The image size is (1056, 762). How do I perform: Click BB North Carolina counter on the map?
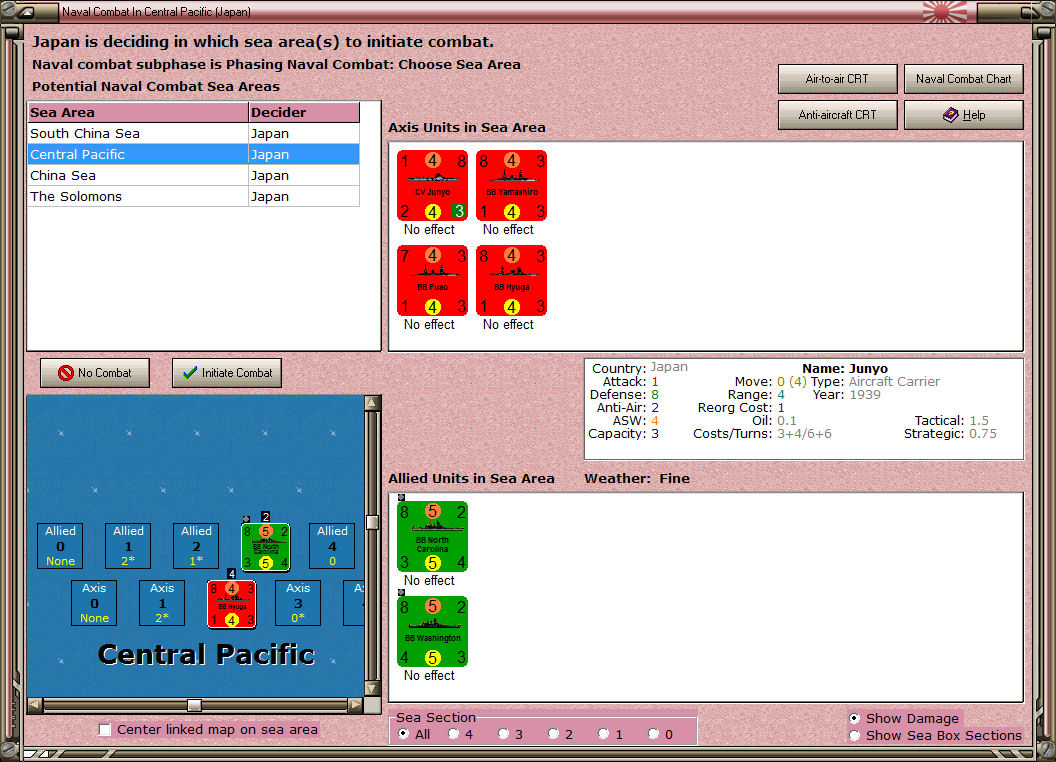point(266,547)
